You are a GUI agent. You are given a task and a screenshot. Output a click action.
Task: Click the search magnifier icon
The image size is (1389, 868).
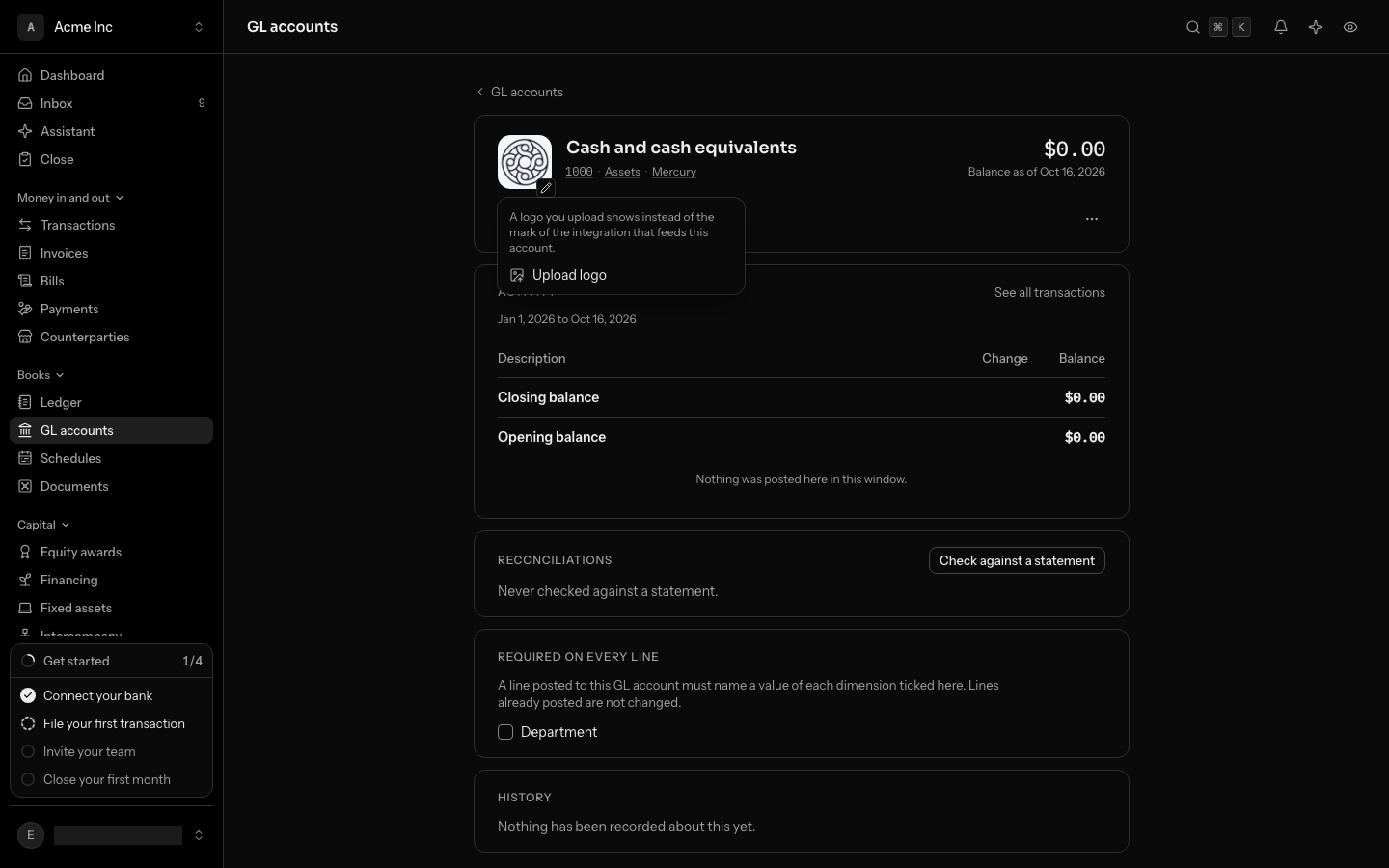(1193, 27)
